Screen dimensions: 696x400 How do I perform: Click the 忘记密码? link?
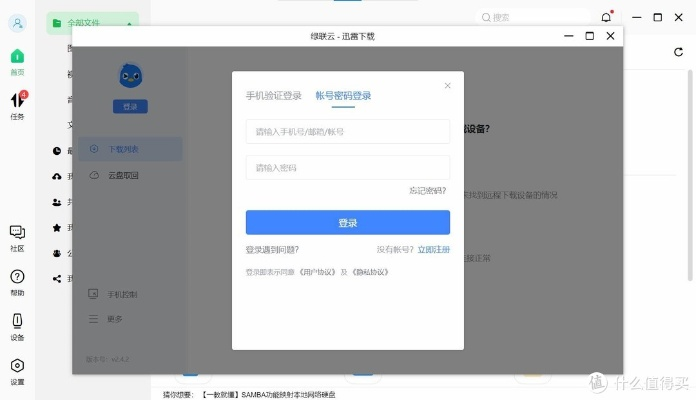427,190
